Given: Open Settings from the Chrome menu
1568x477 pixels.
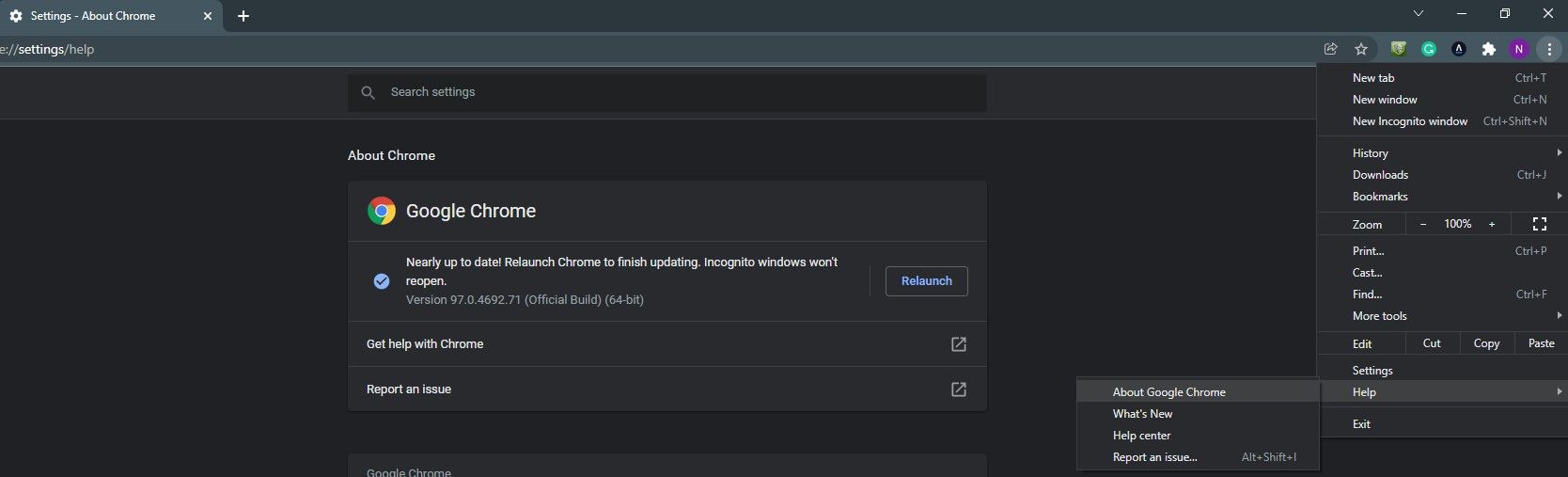Looking at the screenshot, I should (1442, 371).
